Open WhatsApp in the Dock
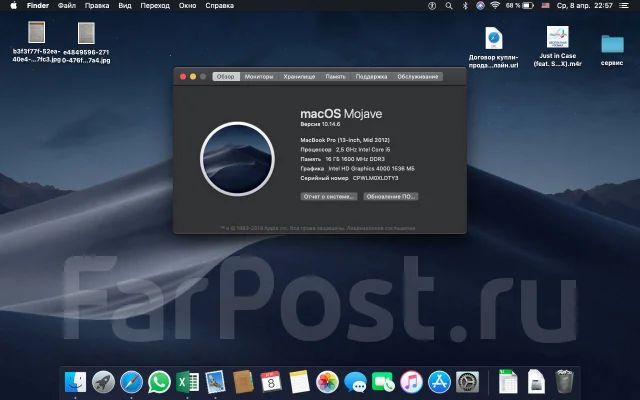 (159, 382)
